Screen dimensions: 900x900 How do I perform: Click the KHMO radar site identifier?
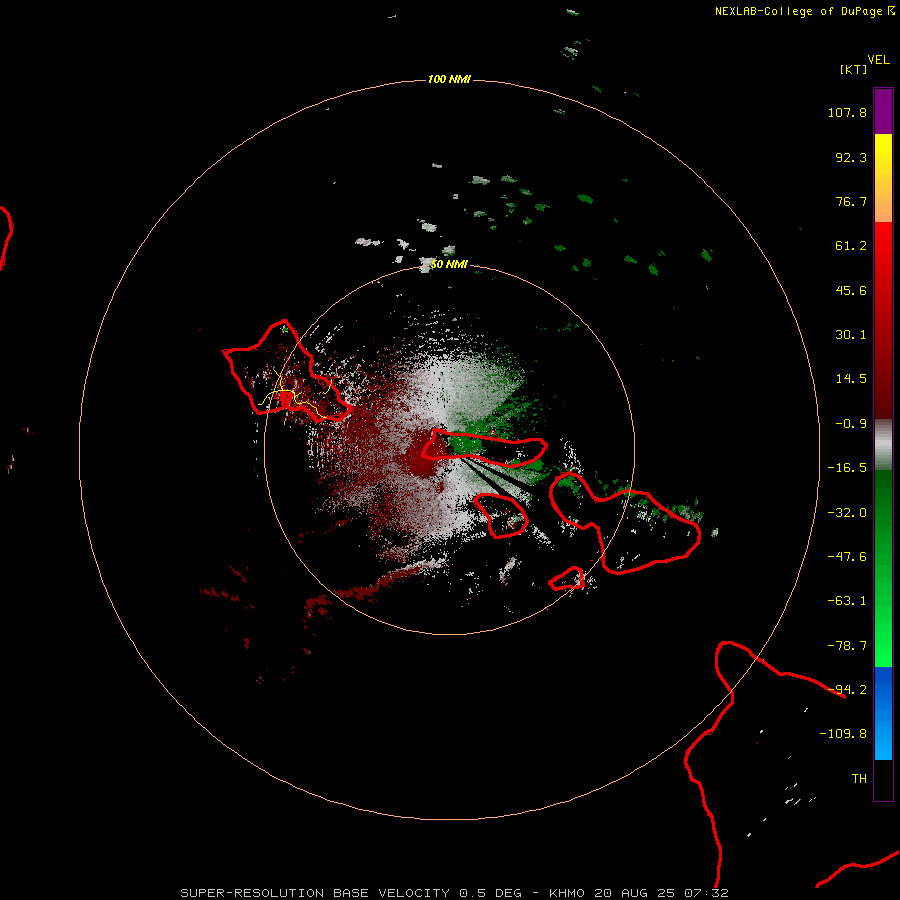tap(568, 893)
